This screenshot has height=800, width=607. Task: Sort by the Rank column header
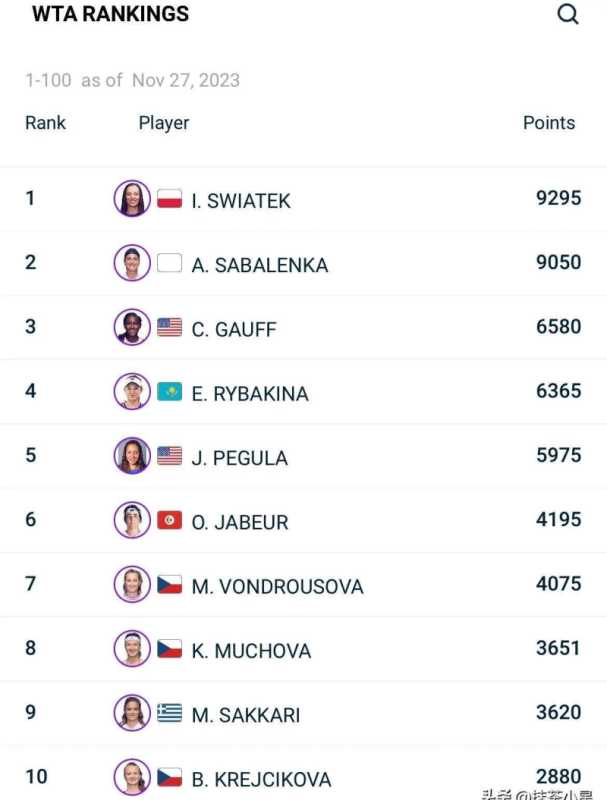click(46, 123)
